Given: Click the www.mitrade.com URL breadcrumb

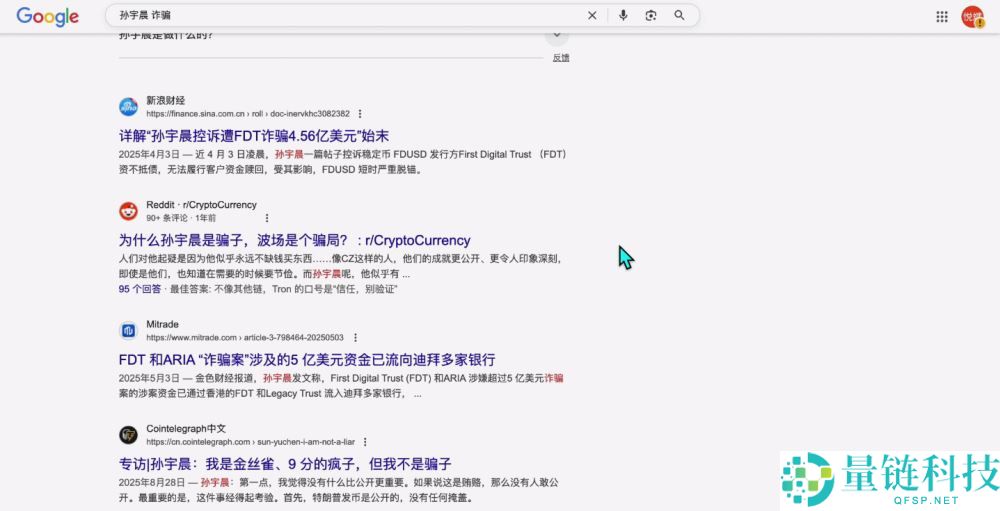Looking at the screenshot, I should [x=245, y=337].
